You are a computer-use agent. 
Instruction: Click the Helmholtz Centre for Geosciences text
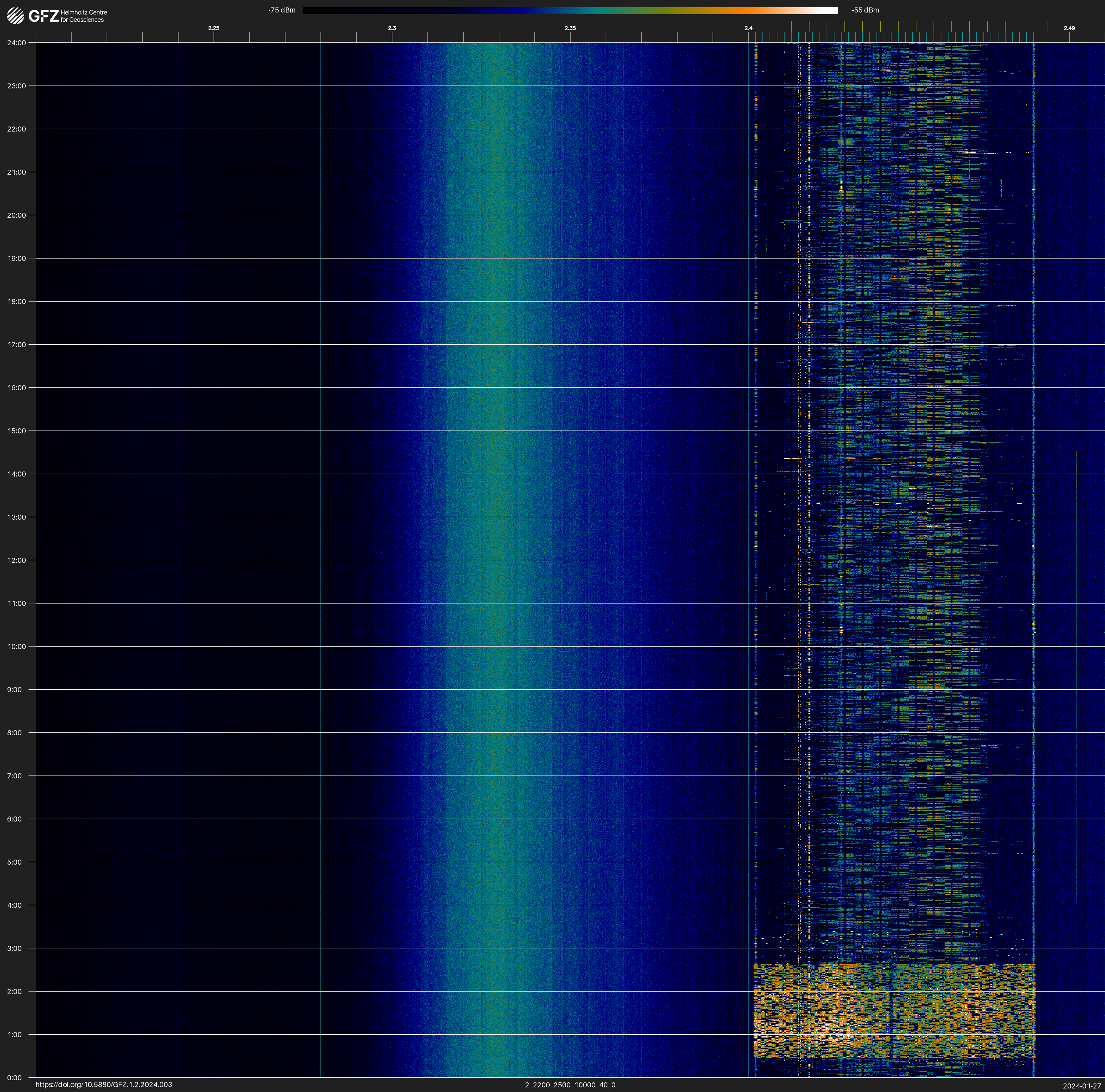pyautogui.click(x=83, y=16)
